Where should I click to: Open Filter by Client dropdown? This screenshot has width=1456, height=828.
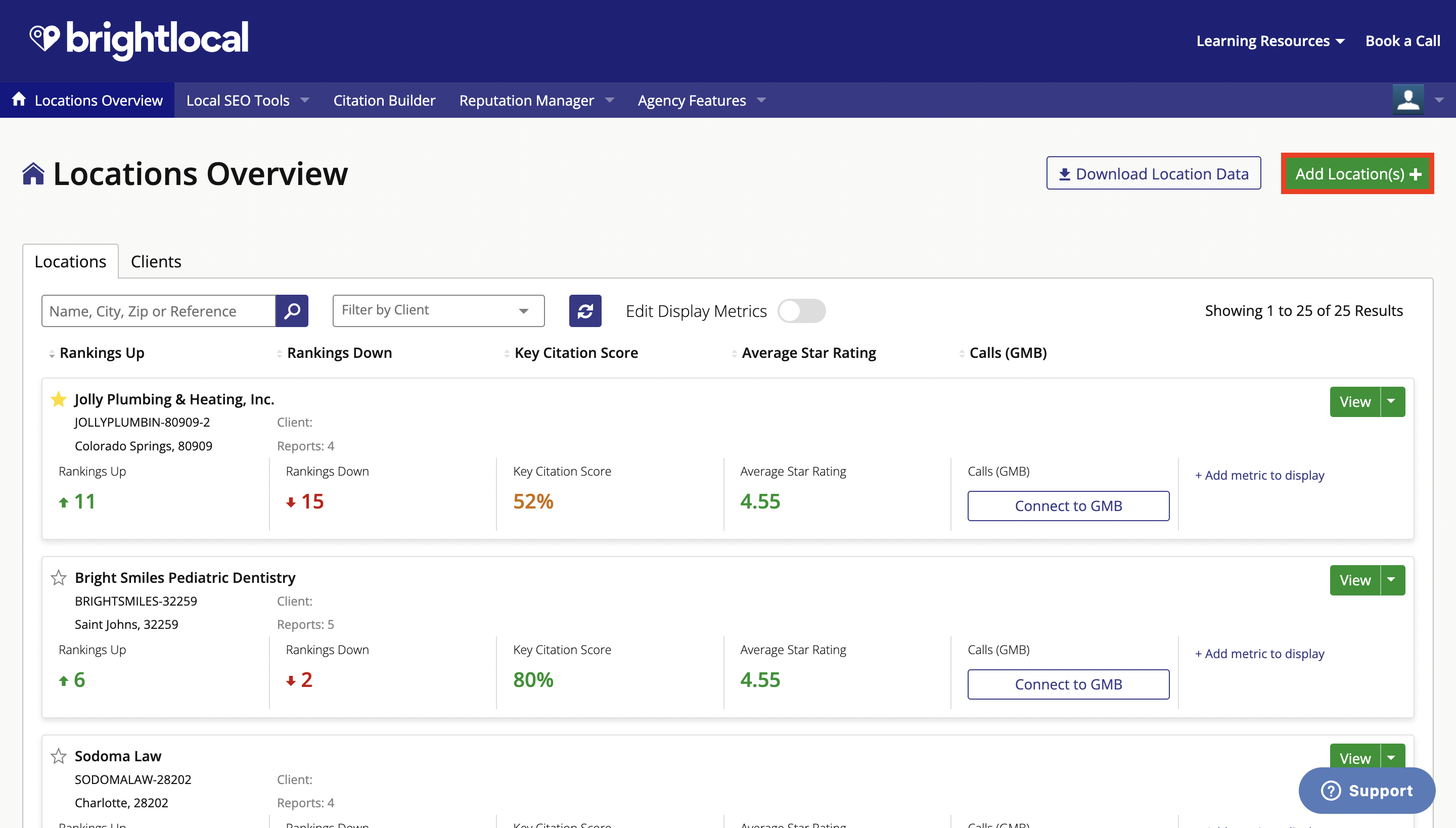point(438,310)
